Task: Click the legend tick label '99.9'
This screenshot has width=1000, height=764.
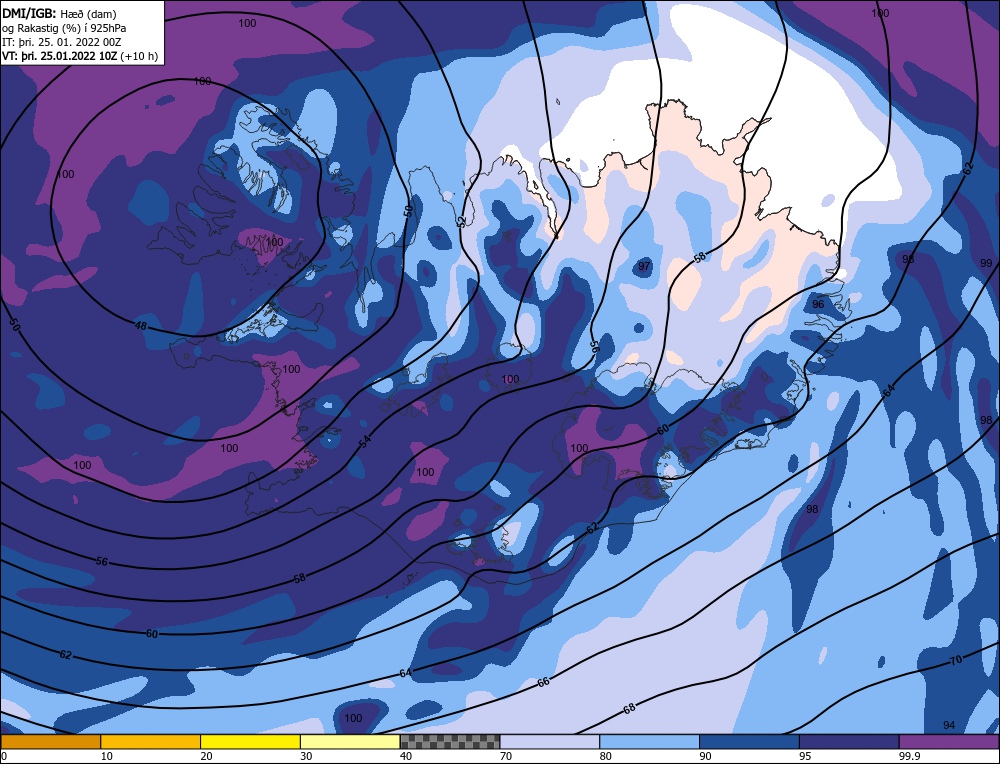Action: [x=908, y=756]
